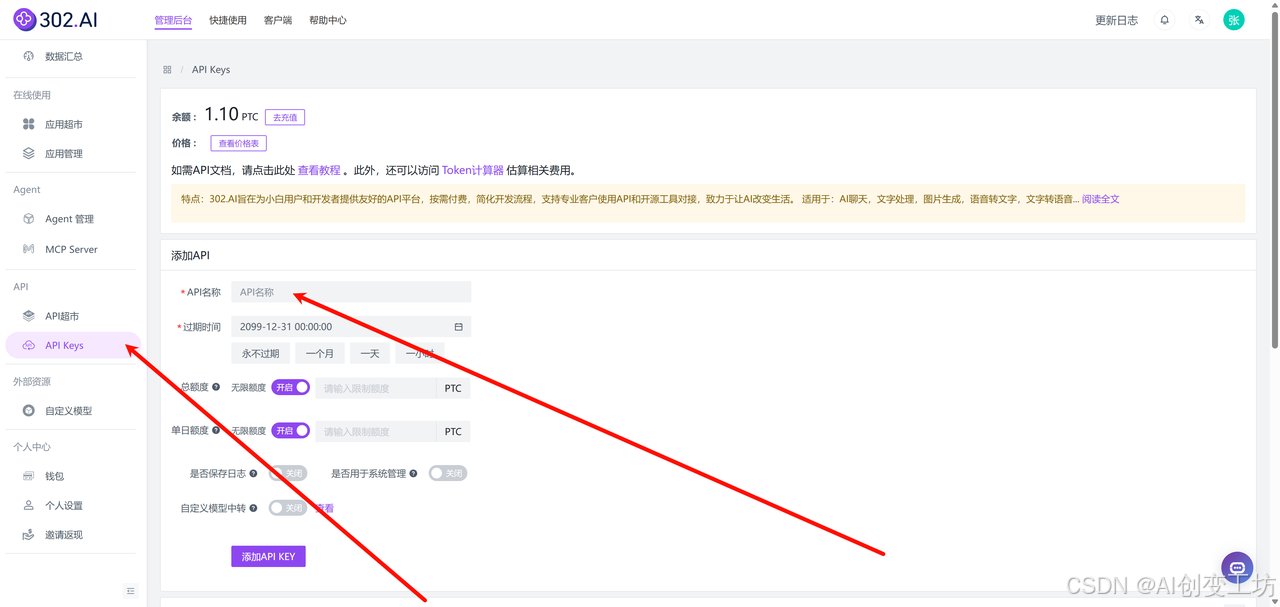Enable the 是否保存日志 switch
The image size is (1280, 607).
[288, 473]
